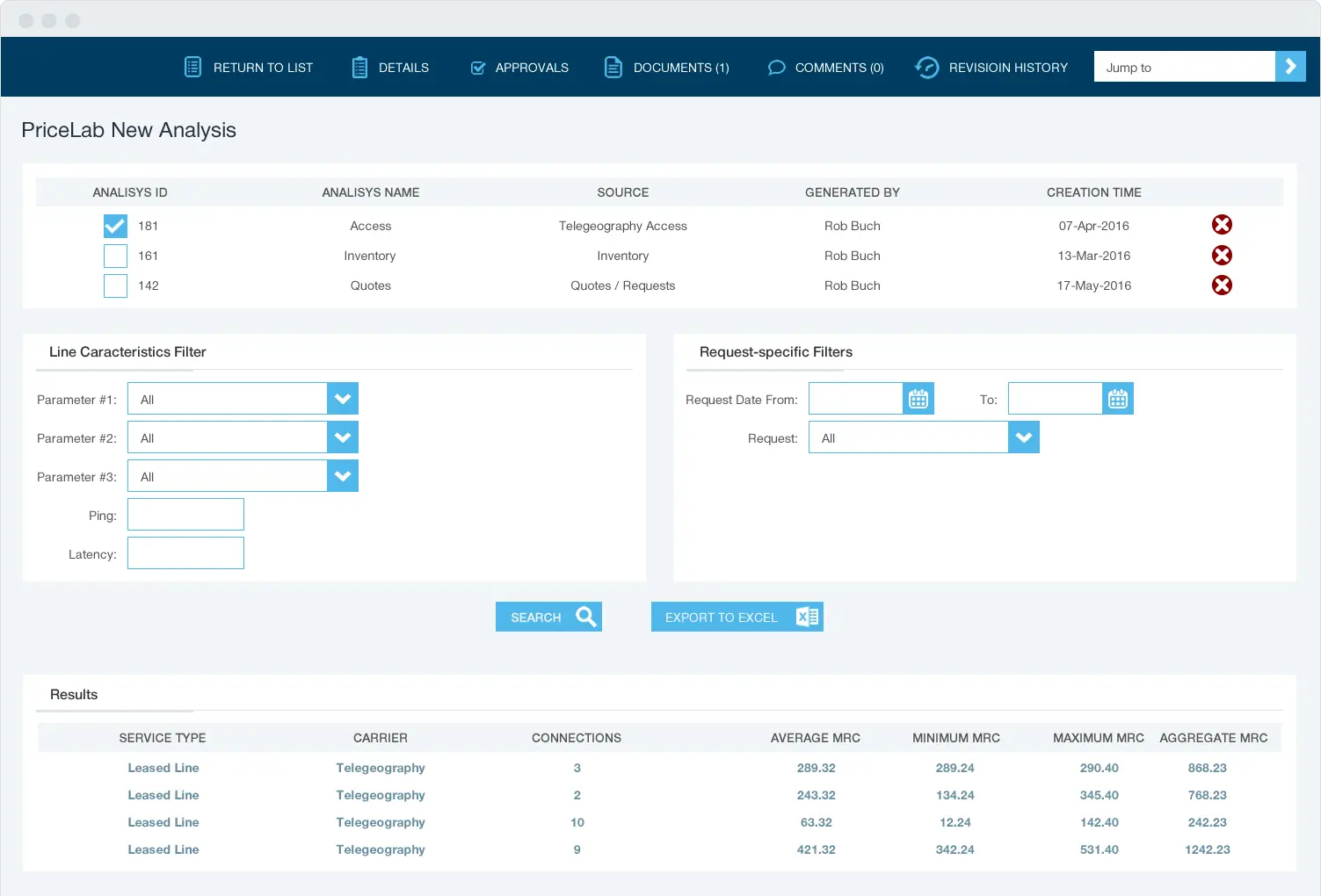
Task: Click the Revision History clock icon
Action: click(x=926, y=68)
